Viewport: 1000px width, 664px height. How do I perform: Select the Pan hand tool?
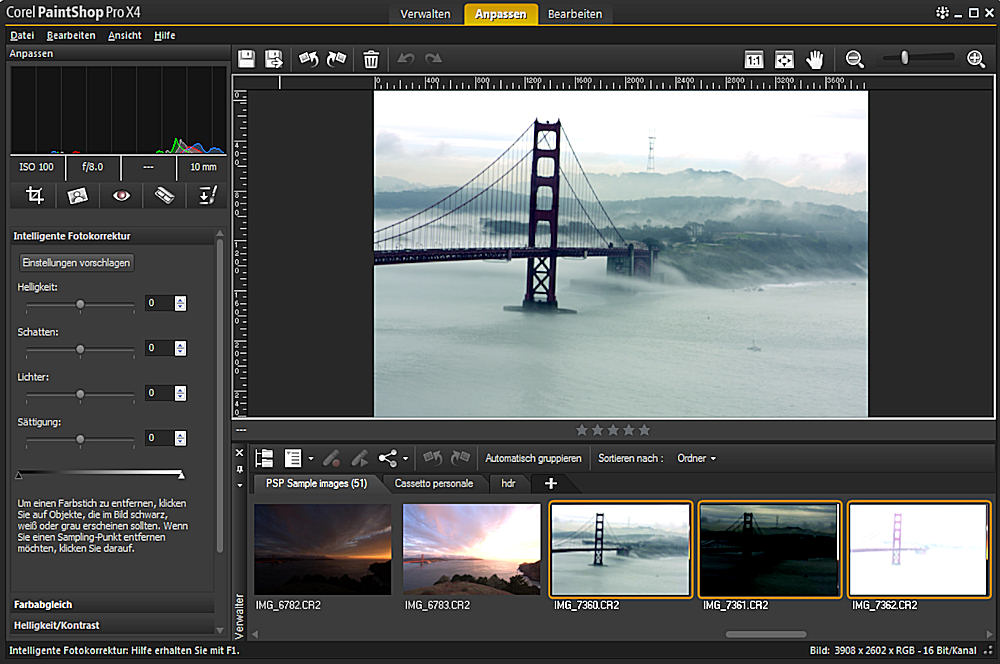[x=814, y=59]
